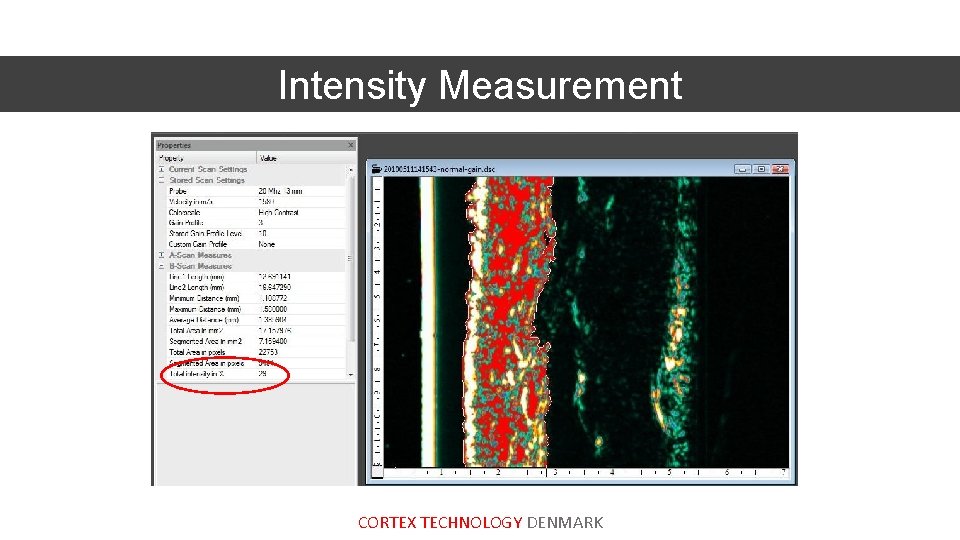Collapse the B-Scan Measures group
960x540 pixels.
[162, 266]
